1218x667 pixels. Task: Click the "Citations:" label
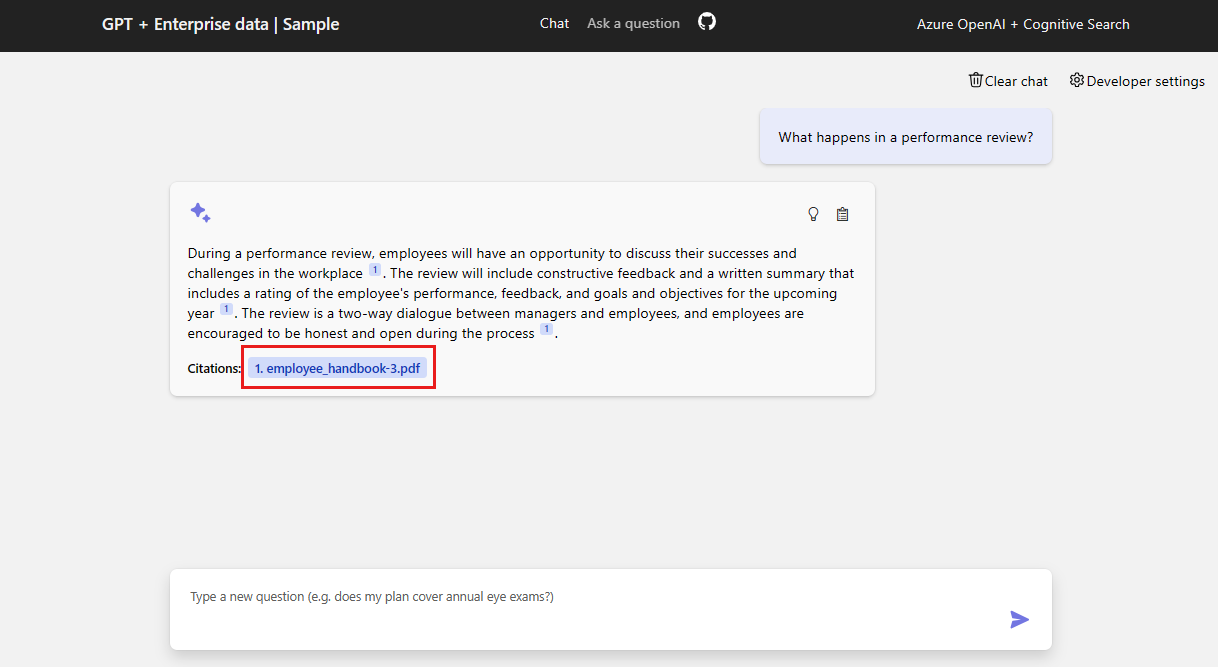(215, 368)
